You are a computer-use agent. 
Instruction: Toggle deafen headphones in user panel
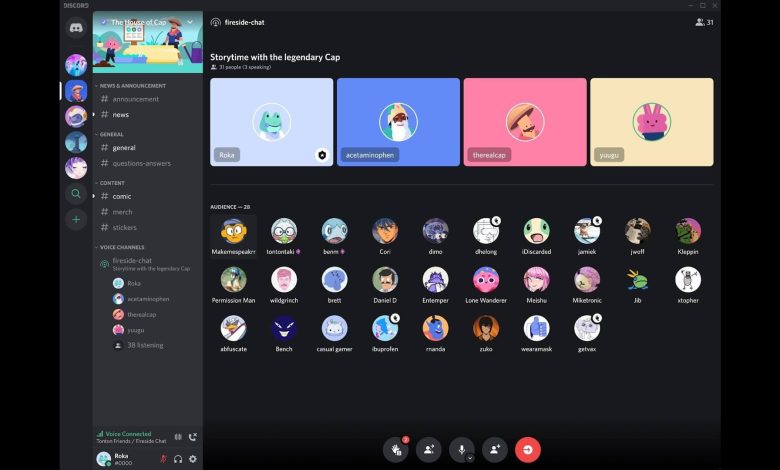(178, 459)
